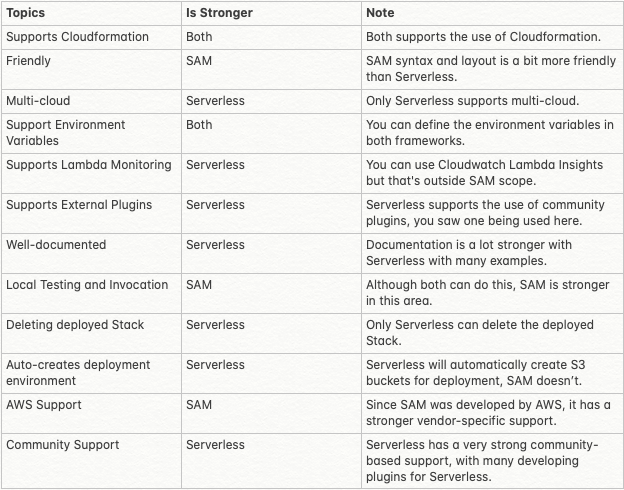Click the "Is Stronger" column header
Screen dimensions: 624x490
pyautogui.click(x=218, y=13)
